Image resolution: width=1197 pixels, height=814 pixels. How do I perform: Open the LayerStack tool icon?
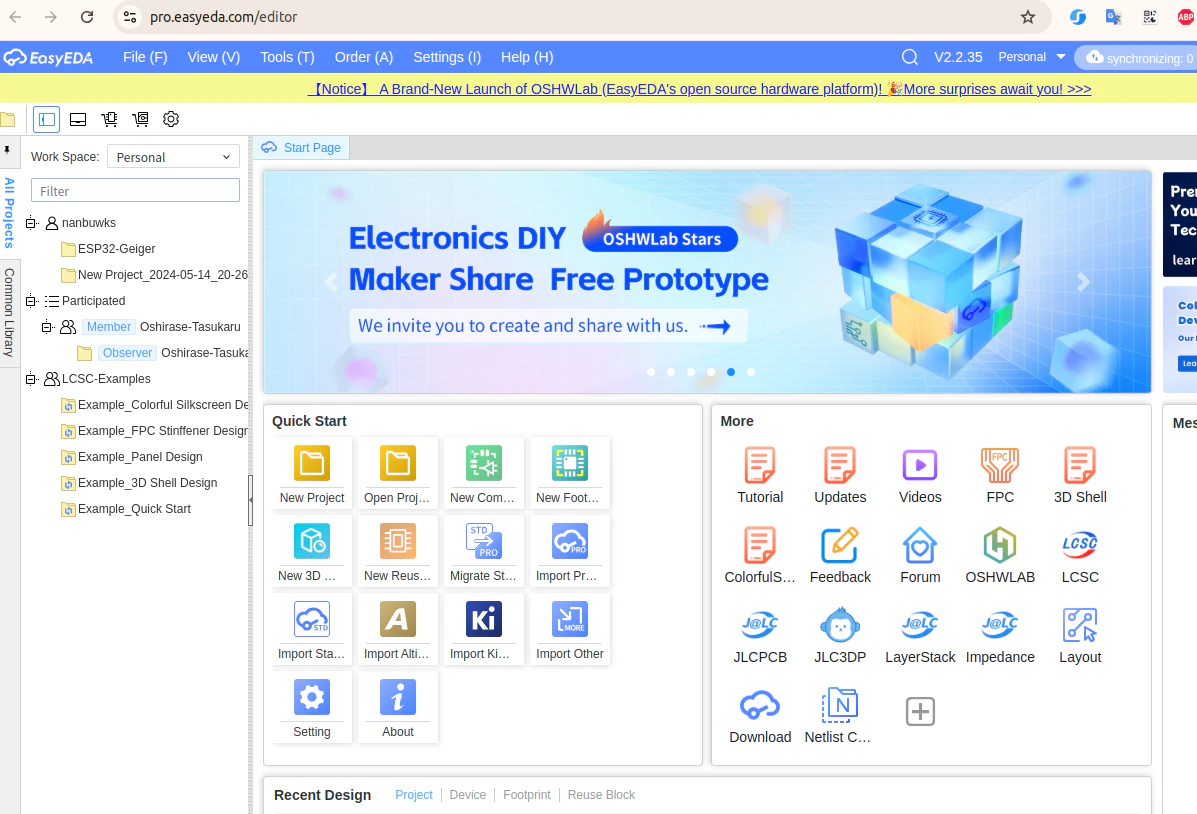click(x=920, y=635)
